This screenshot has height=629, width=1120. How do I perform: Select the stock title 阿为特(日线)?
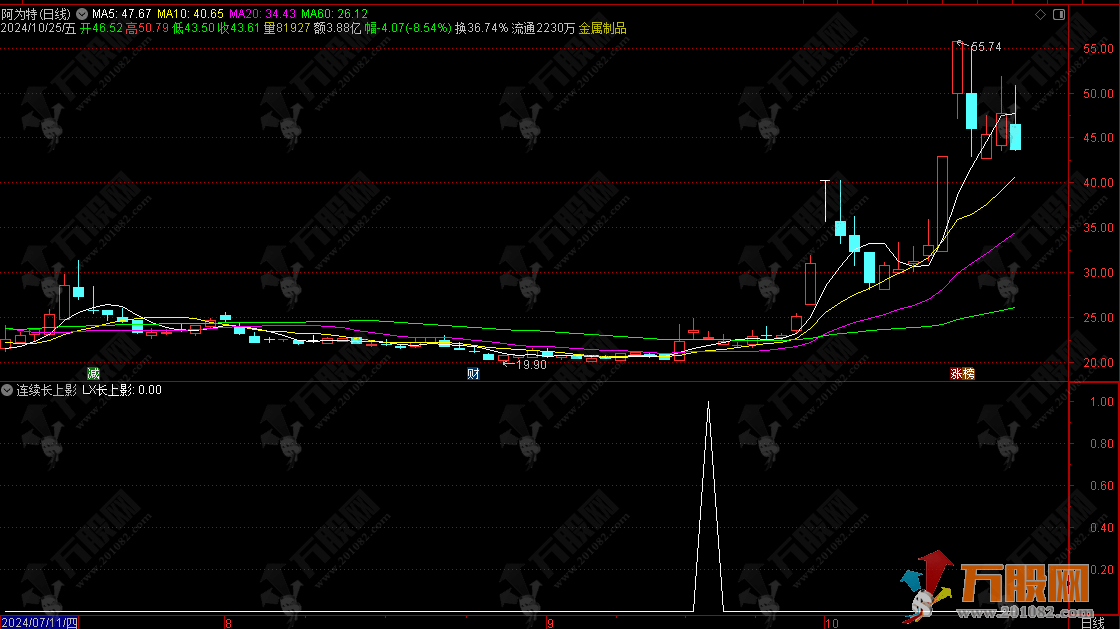click(x=36, y=14)
